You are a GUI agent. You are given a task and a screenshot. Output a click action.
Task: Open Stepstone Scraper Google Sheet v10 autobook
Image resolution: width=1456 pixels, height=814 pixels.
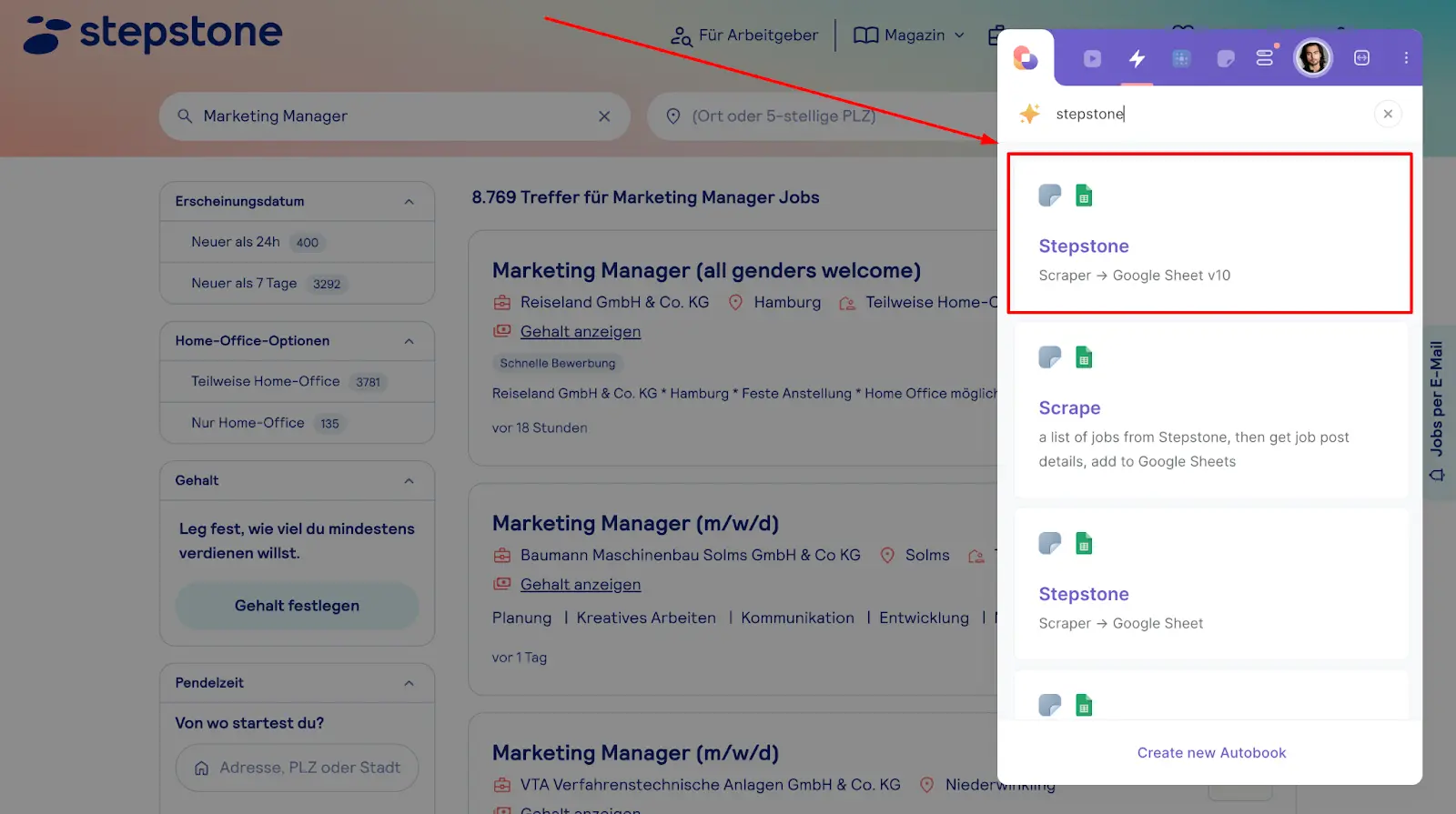1210,234
